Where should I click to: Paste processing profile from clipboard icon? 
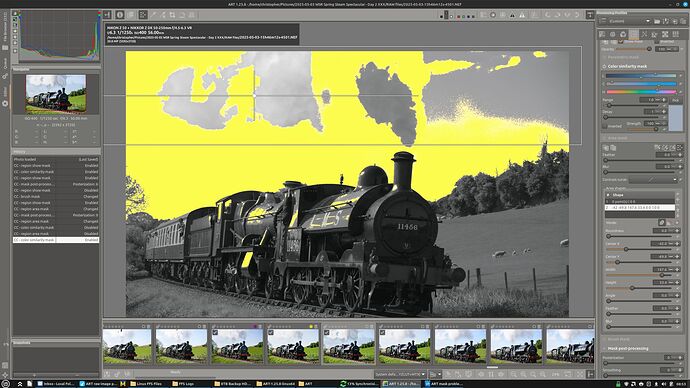[x=683, y=21]
